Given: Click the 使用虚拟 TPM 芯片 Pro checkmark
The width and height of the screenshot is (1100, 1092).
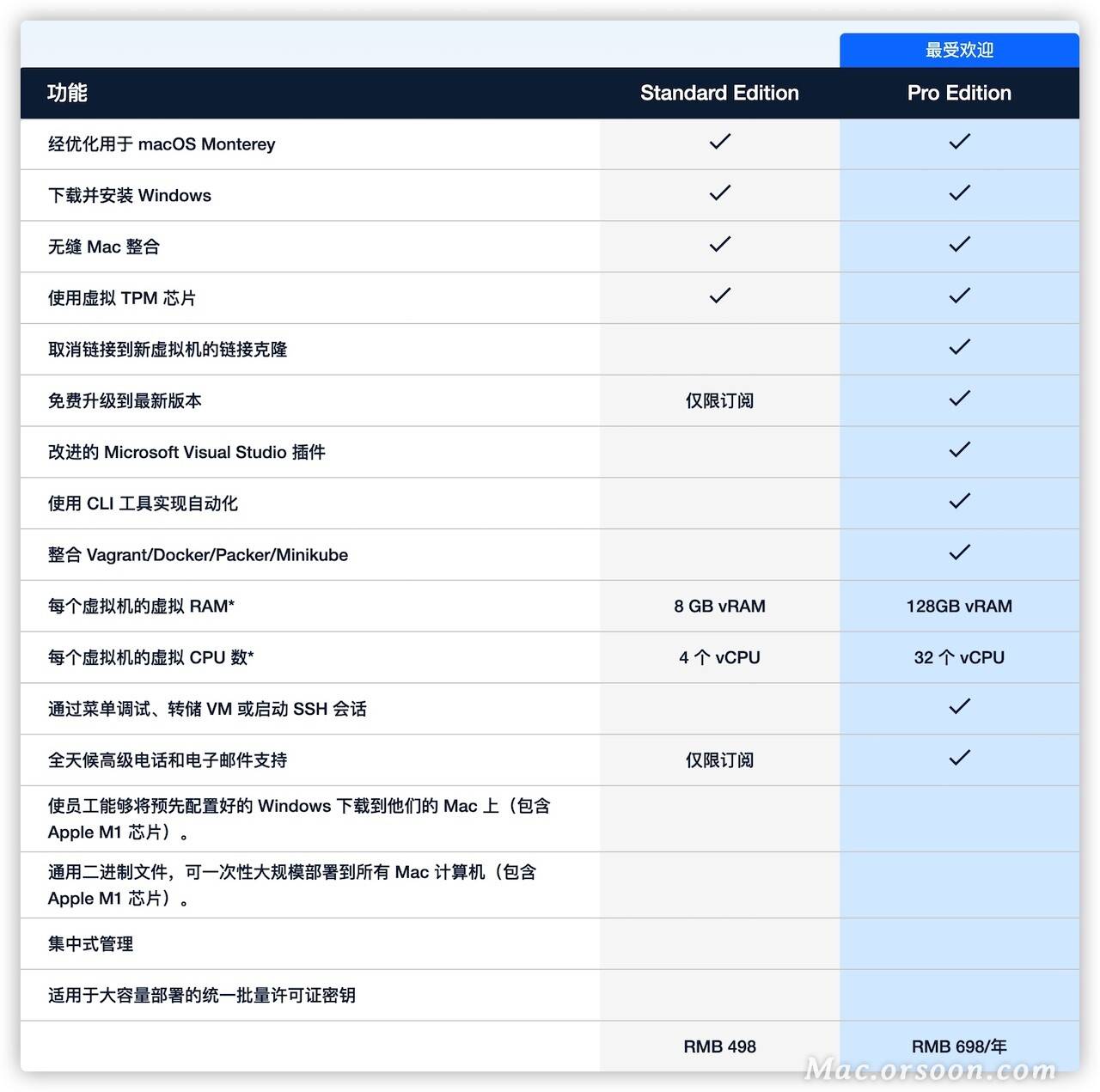Looking at the screenshot, I should coord(959,296).
